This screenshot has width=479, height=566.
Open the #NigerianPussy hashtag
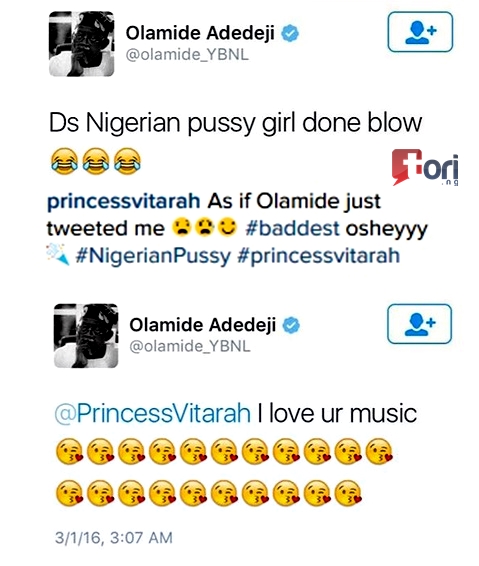click(153, 256)
